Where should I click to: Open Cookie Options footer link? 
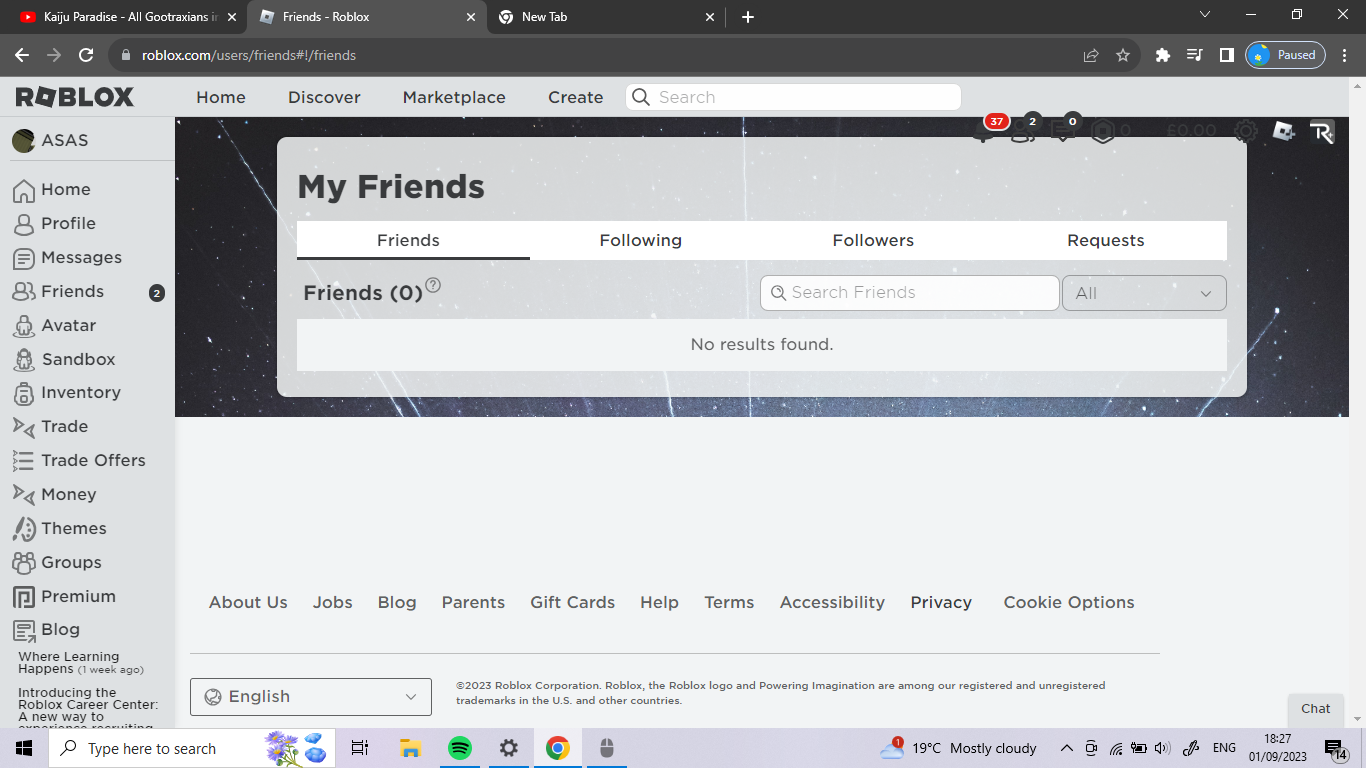tap(1069, 602)
